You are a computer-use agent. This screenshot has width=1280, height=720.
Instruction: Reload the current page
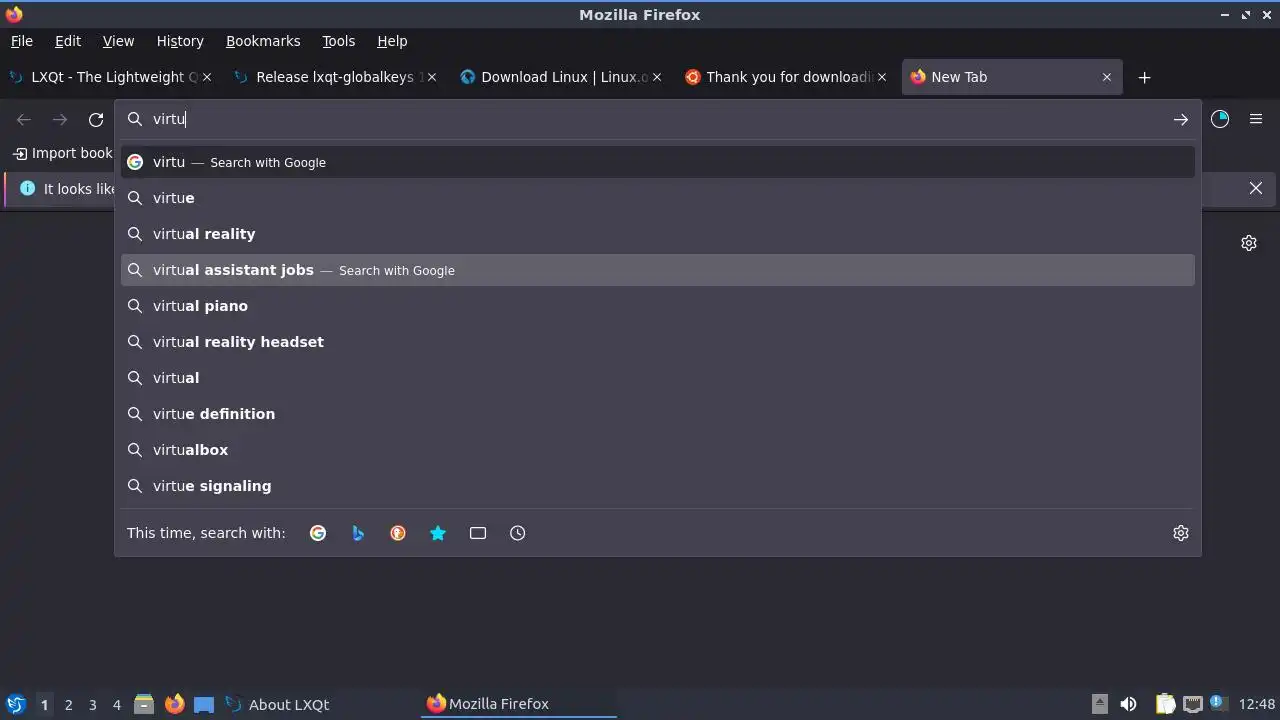point(96,120)
